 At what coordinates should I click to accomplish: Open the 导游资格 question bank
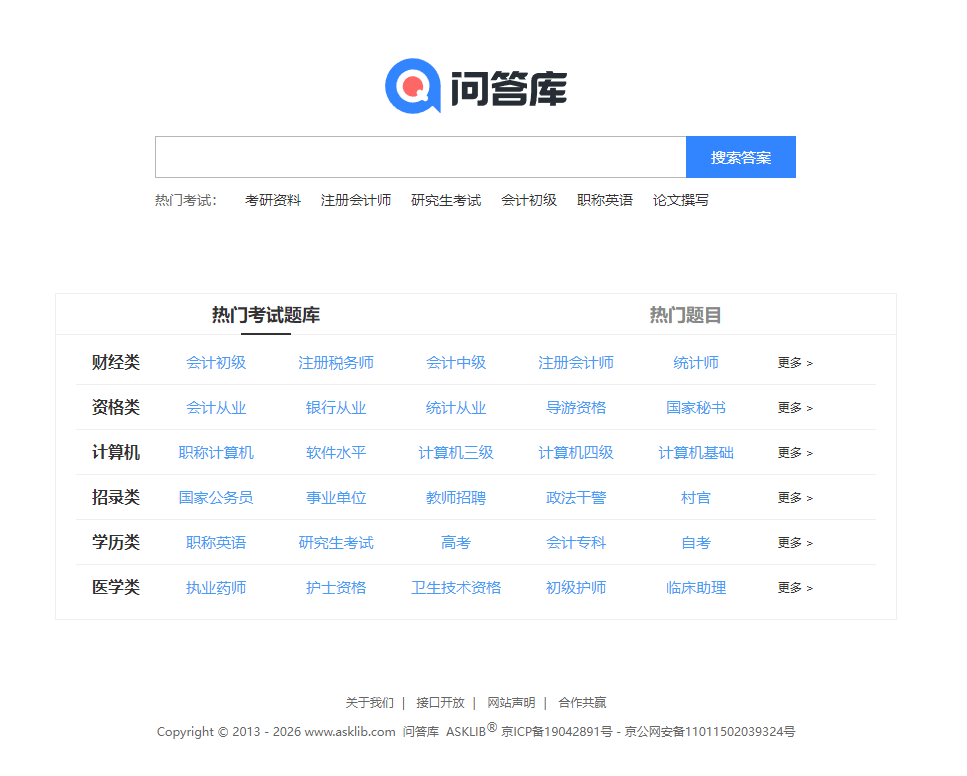tap(576, 408)
